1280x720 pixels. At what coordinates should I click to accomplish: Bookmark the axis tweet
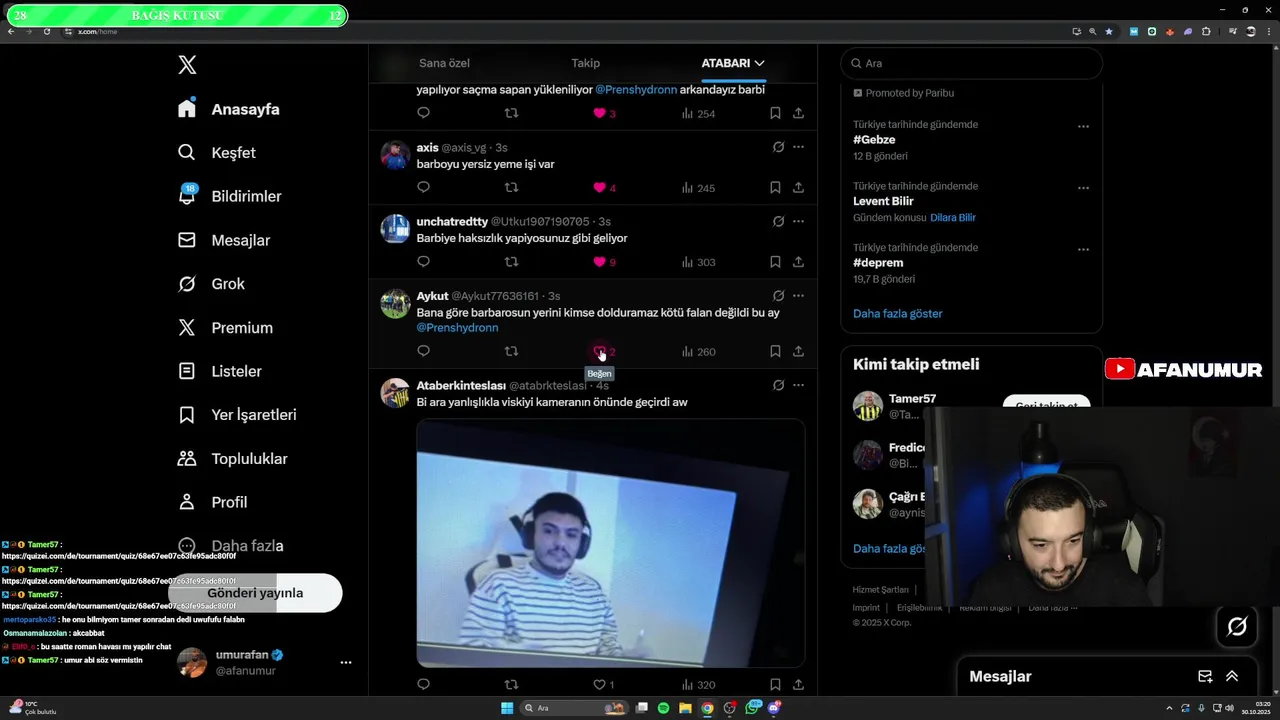click(775, 187)
